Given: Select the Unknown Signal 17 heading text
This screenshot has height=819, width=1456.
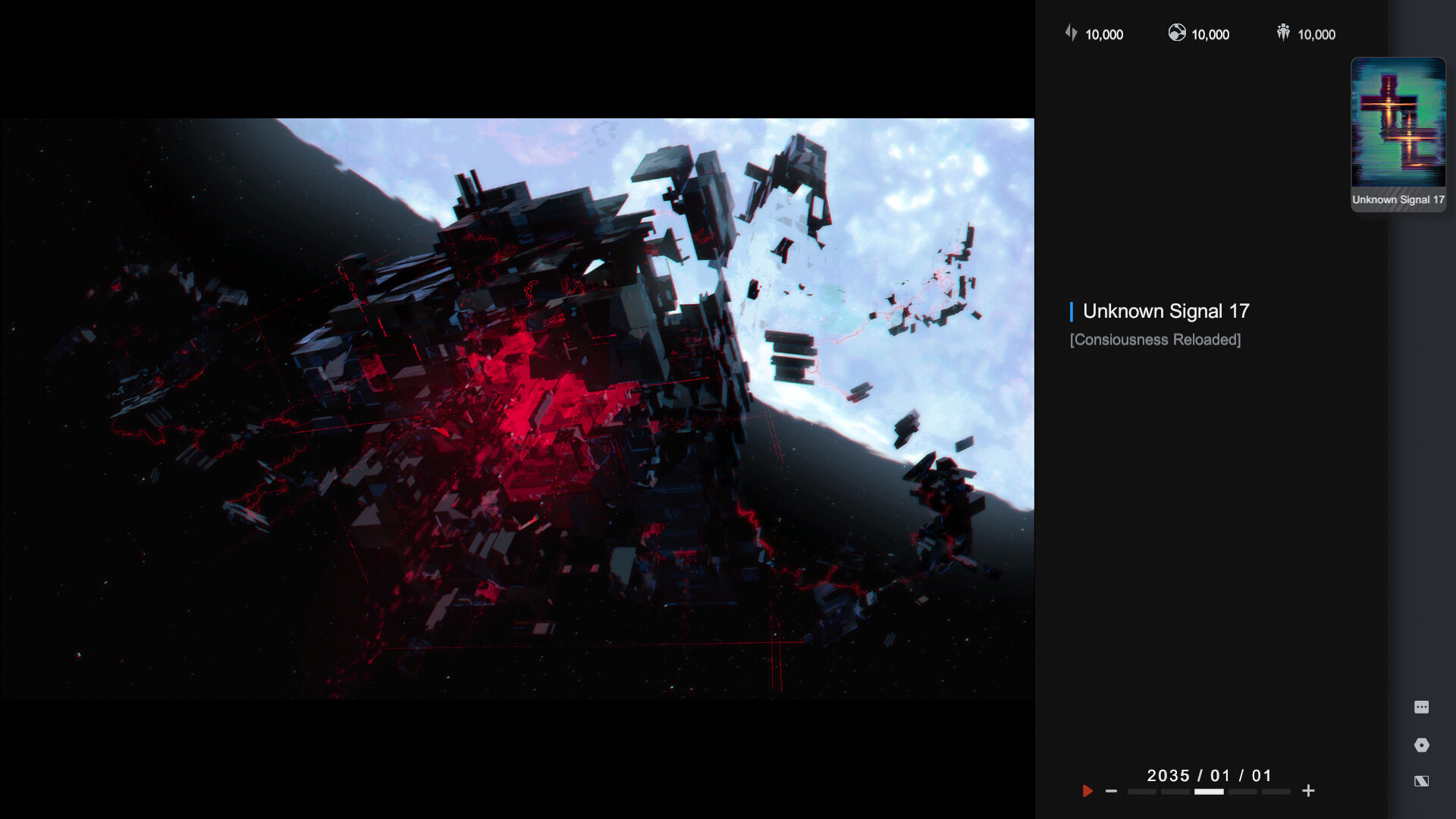Looking at the screenshot, I should click(x=1166, y=311).
